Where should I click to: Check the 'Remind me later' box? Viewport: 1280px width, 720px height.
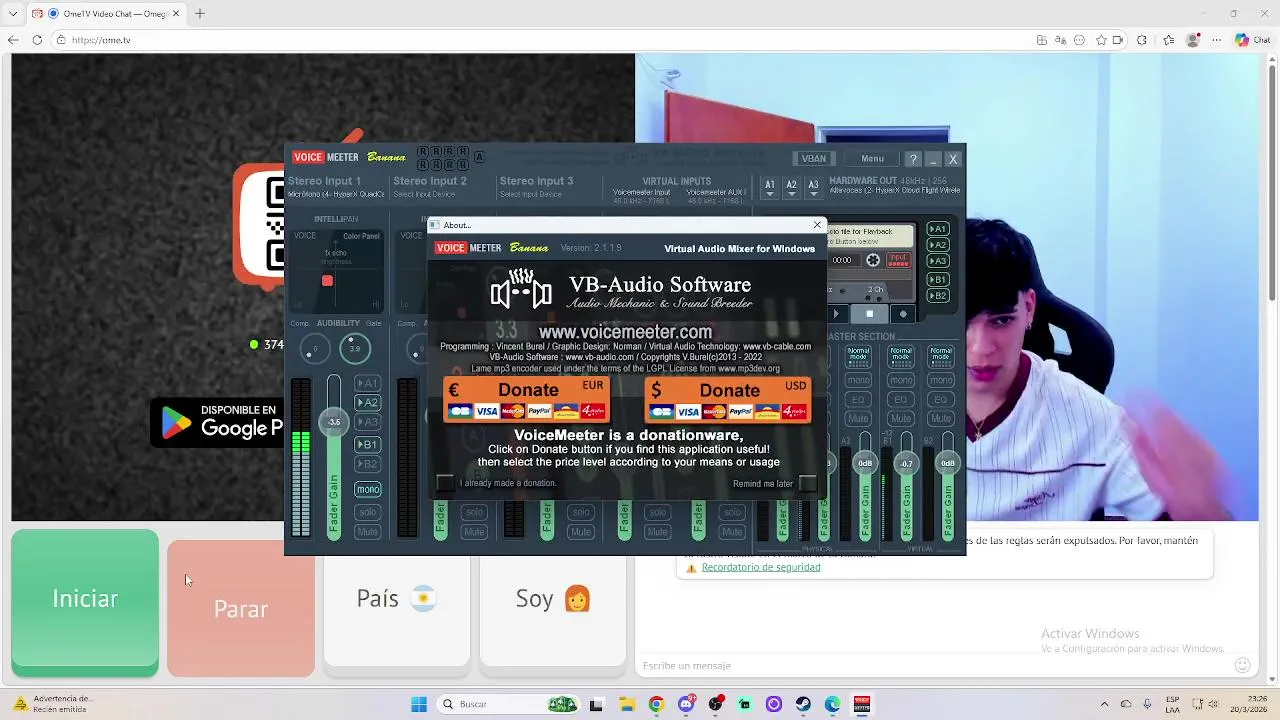pos(808,483)
